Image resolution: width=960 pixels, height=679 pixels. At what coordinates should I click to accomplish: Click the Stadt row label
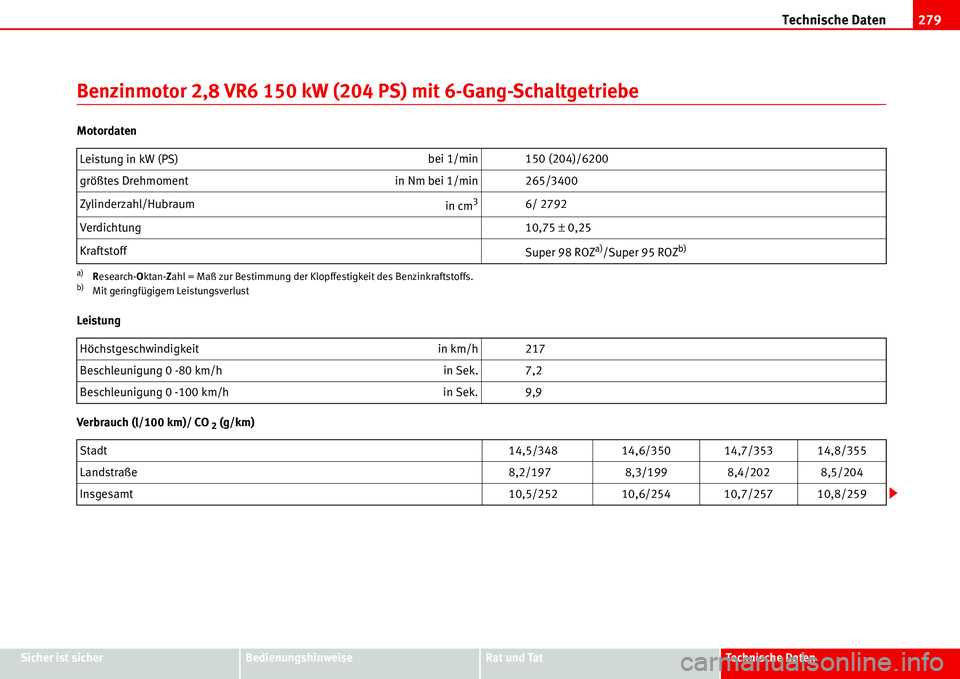(x=93, y=451)
